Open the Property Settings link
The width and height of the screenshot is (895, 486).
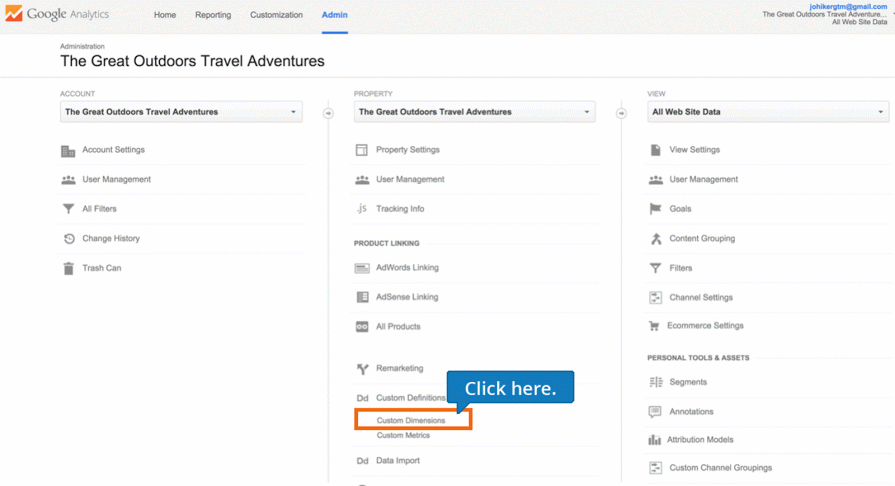click(x=408, y=150)
